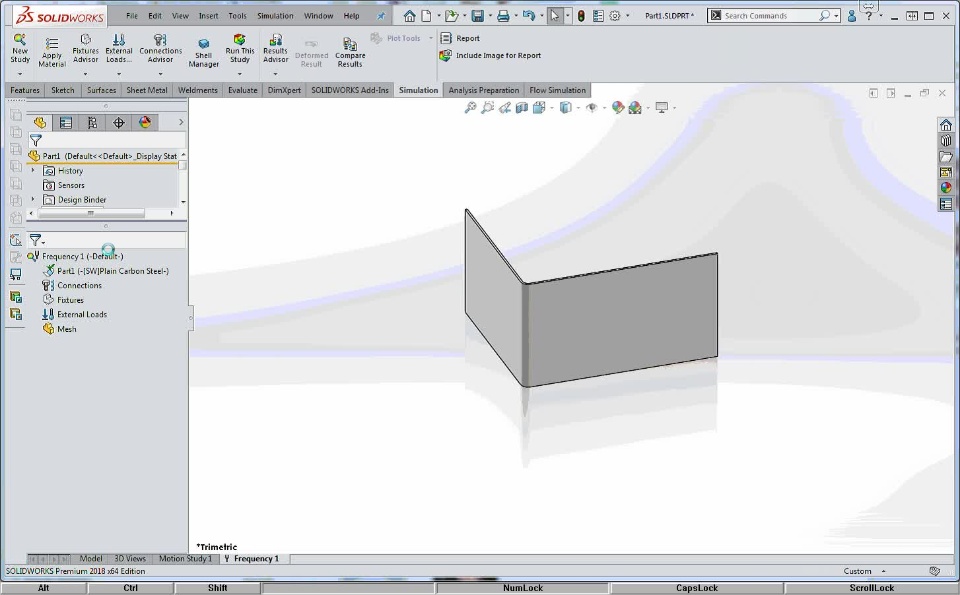
Task: Open Results Advisor
Action: [x=276, y=48]
